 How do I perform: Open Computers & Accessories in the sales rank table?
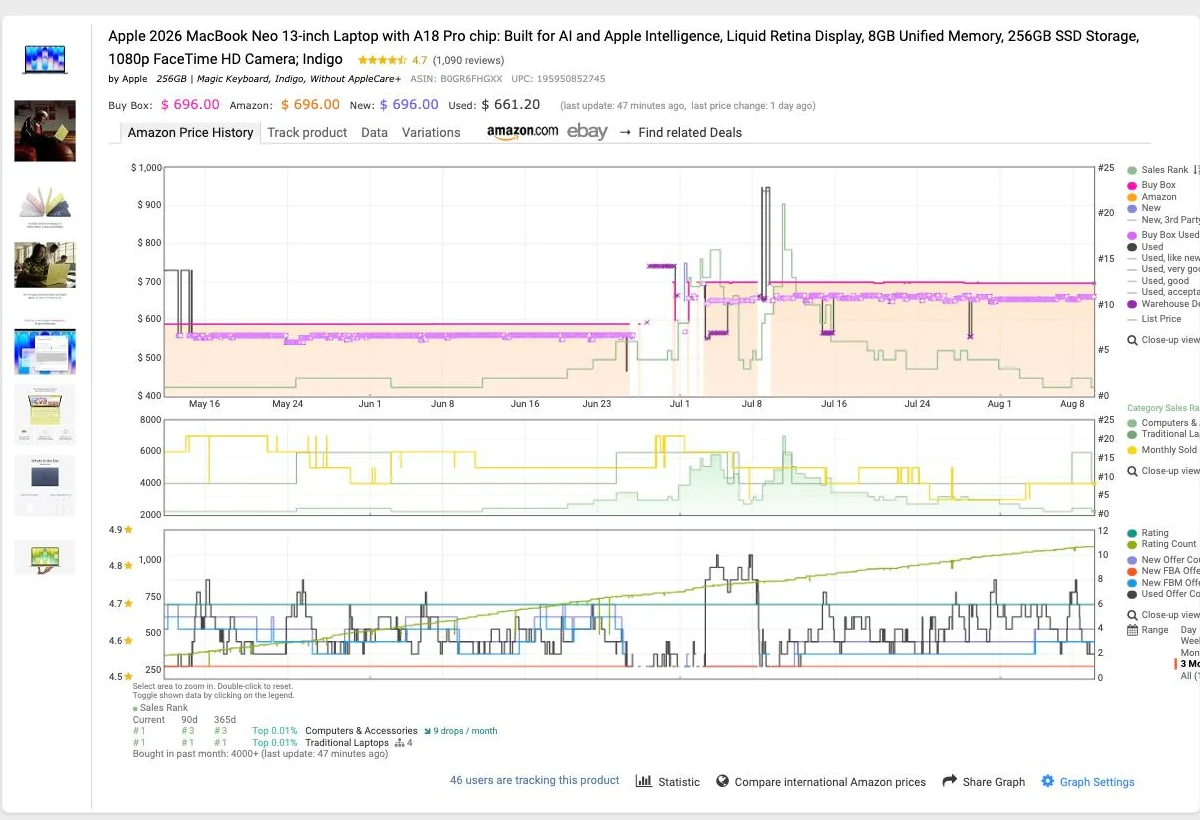(361, 731)
